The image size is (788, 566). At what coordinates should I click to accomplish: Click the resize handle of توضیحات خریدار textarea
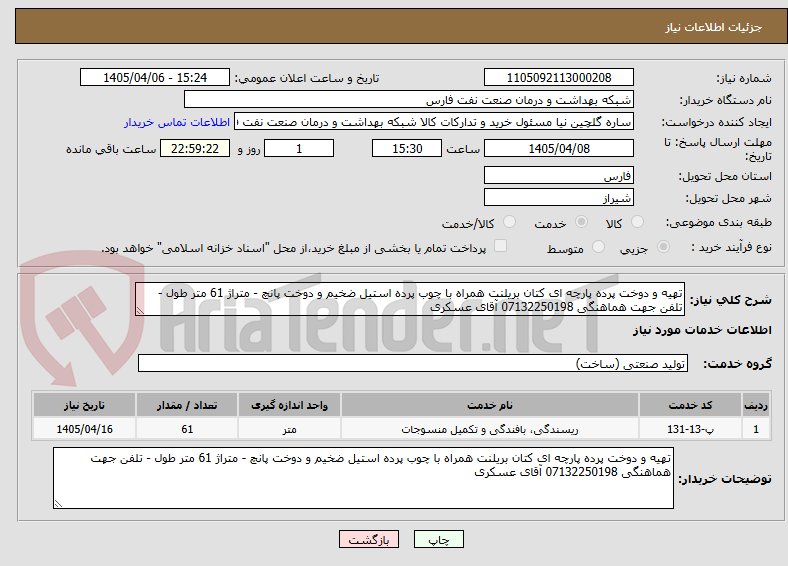pyautogui.click(x=58, y=503)
